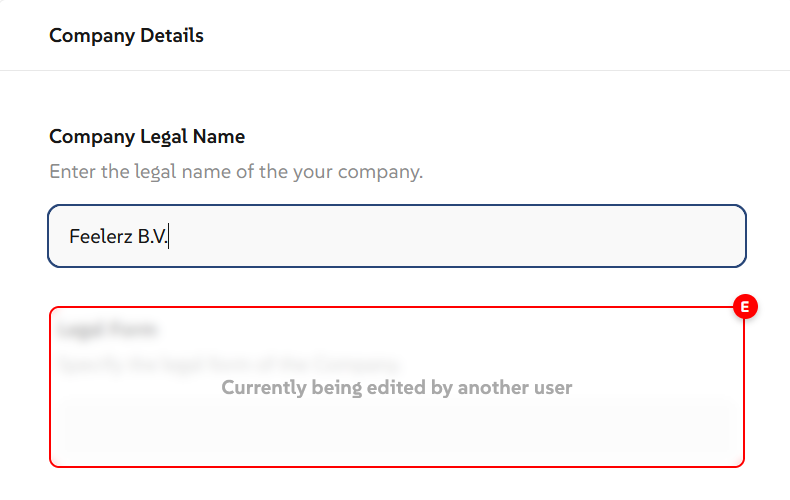
Task: Click the red E user badge
Action: coord(745,307)
